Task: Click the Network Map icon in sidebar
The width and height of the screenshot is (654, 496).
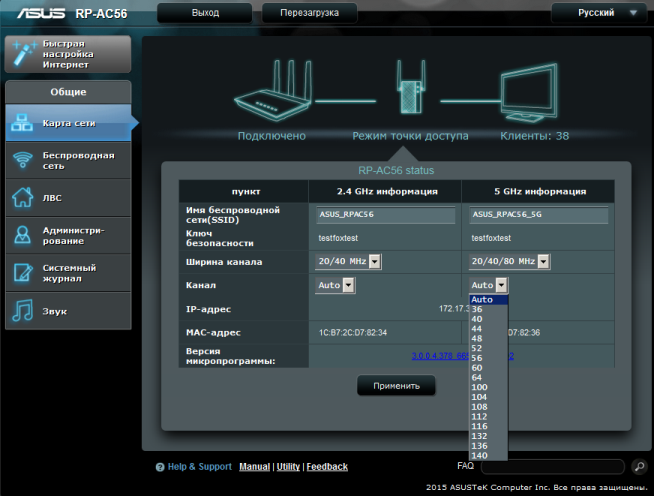Action: [x=22, y=123]
